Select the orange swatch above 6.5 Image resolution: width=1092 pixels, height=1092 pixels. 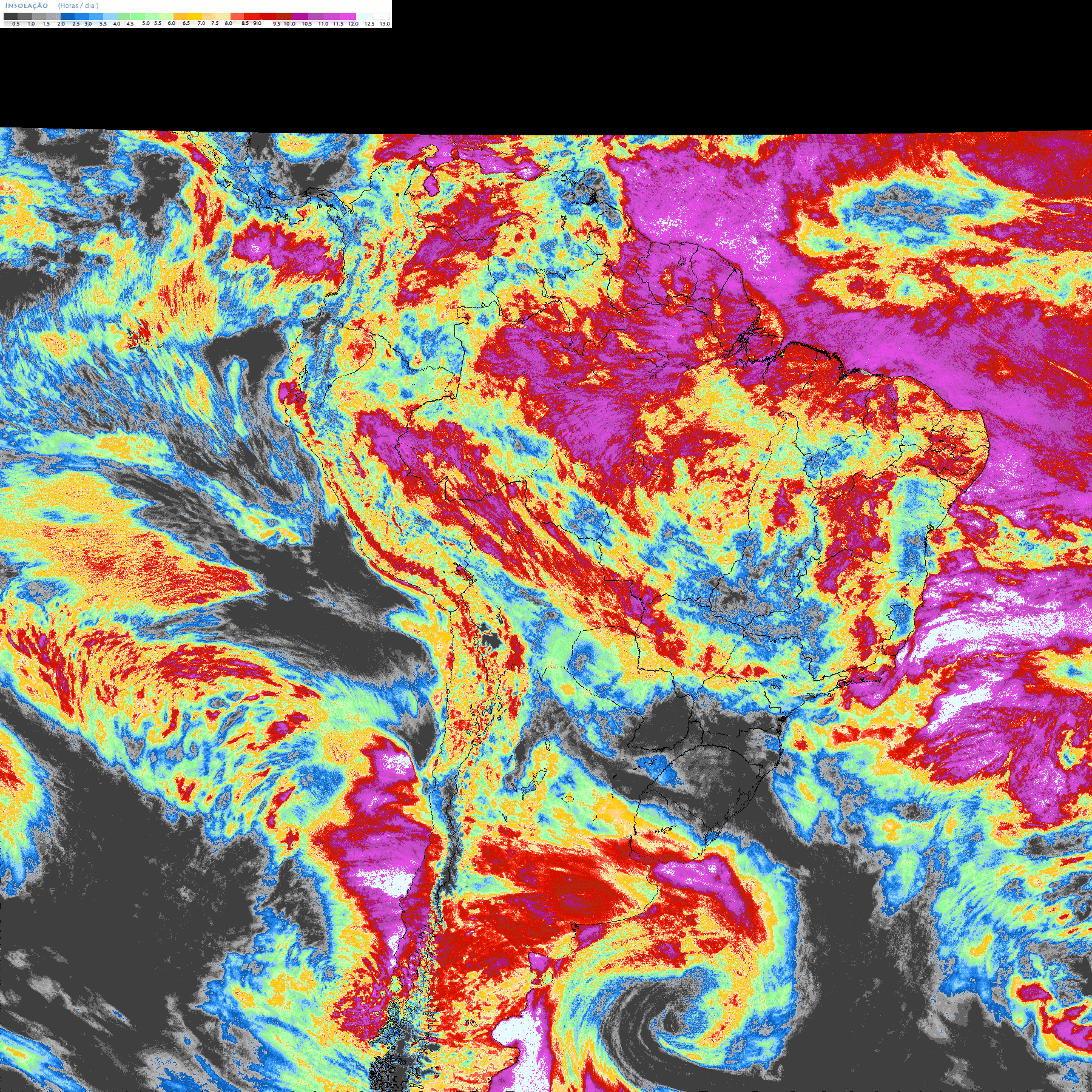coord(180,16)
